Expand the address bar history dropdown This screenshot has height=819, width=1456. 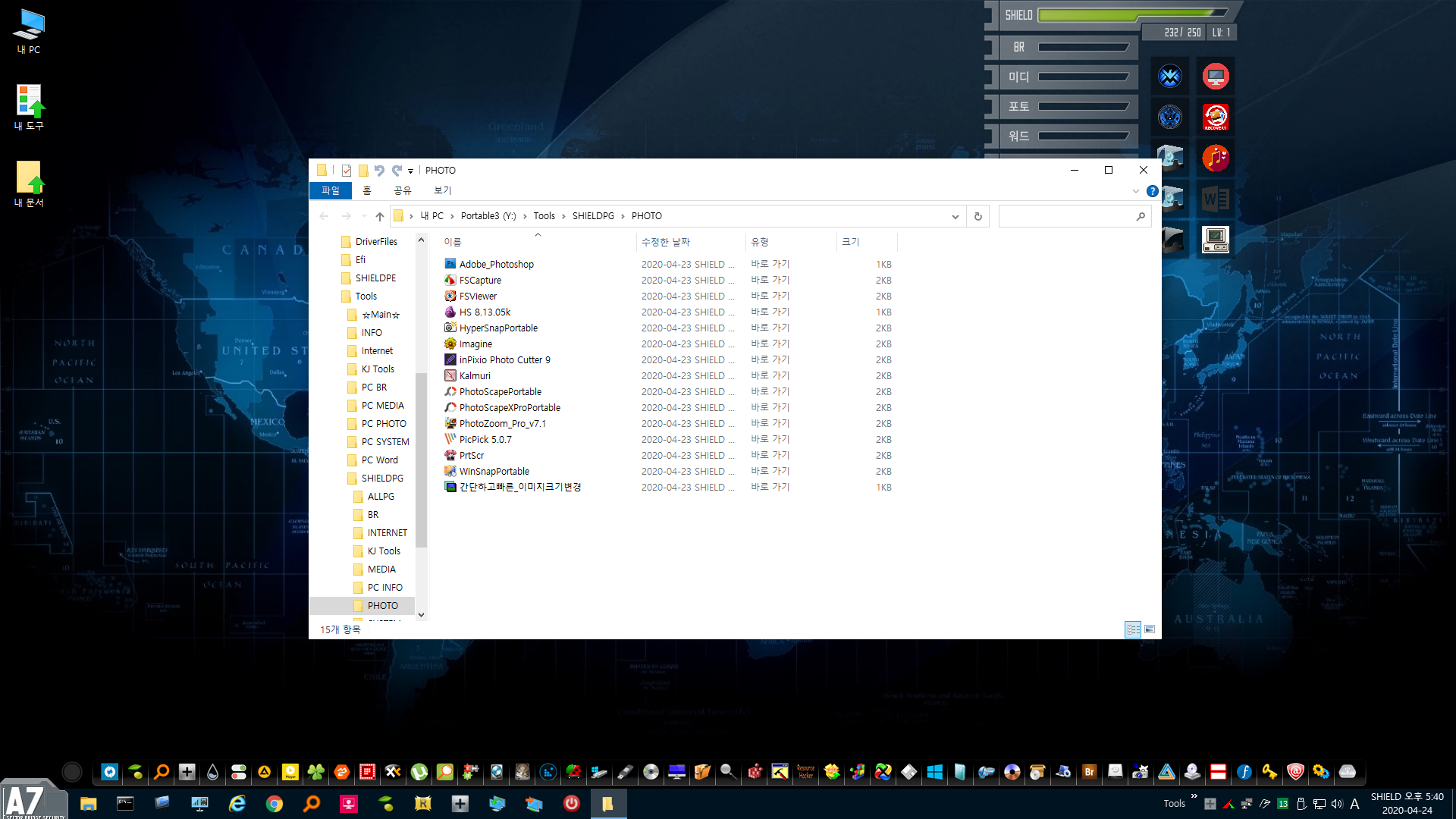(955, 216)
